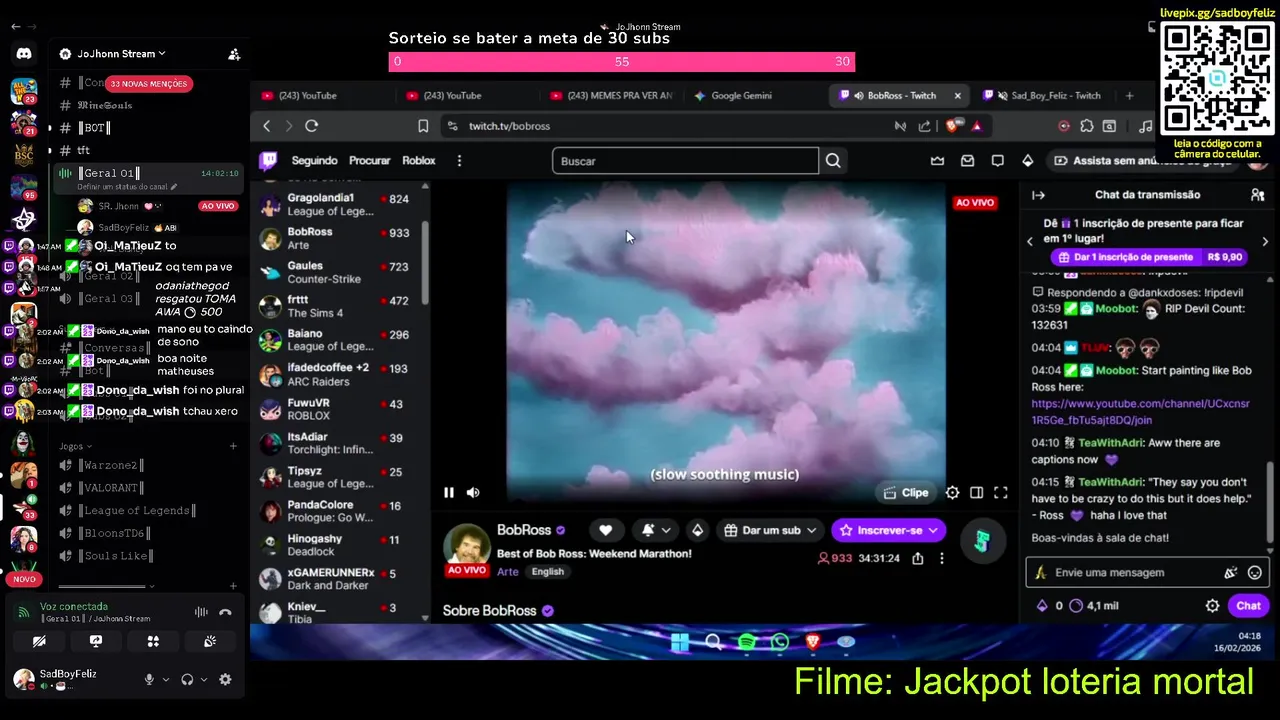Reload the Twitch page
The width and height of the screenshot is (1280, 720).
click(x=312, y=126)
